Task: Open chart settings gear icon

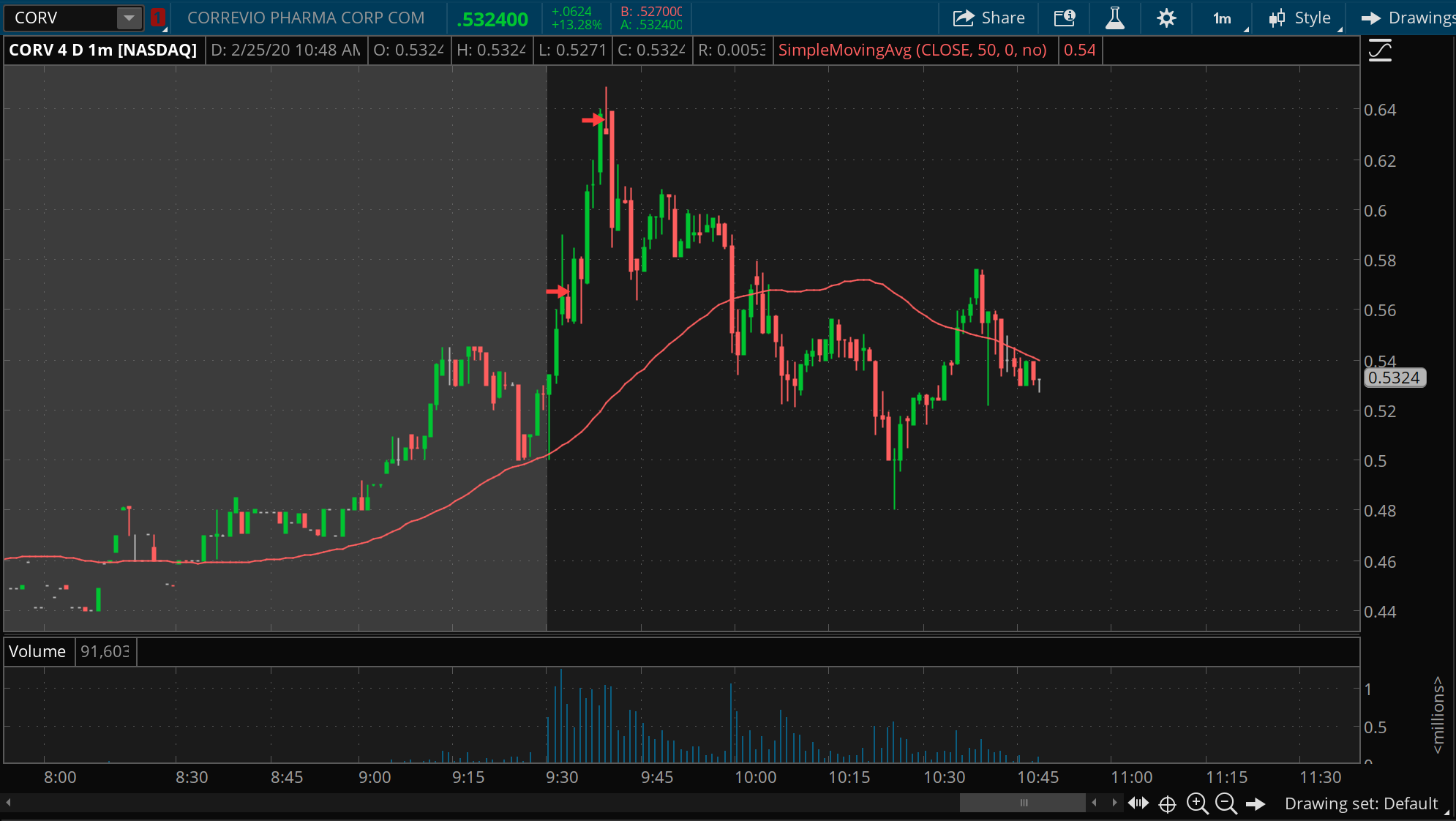Action: tap(1166, 18)
